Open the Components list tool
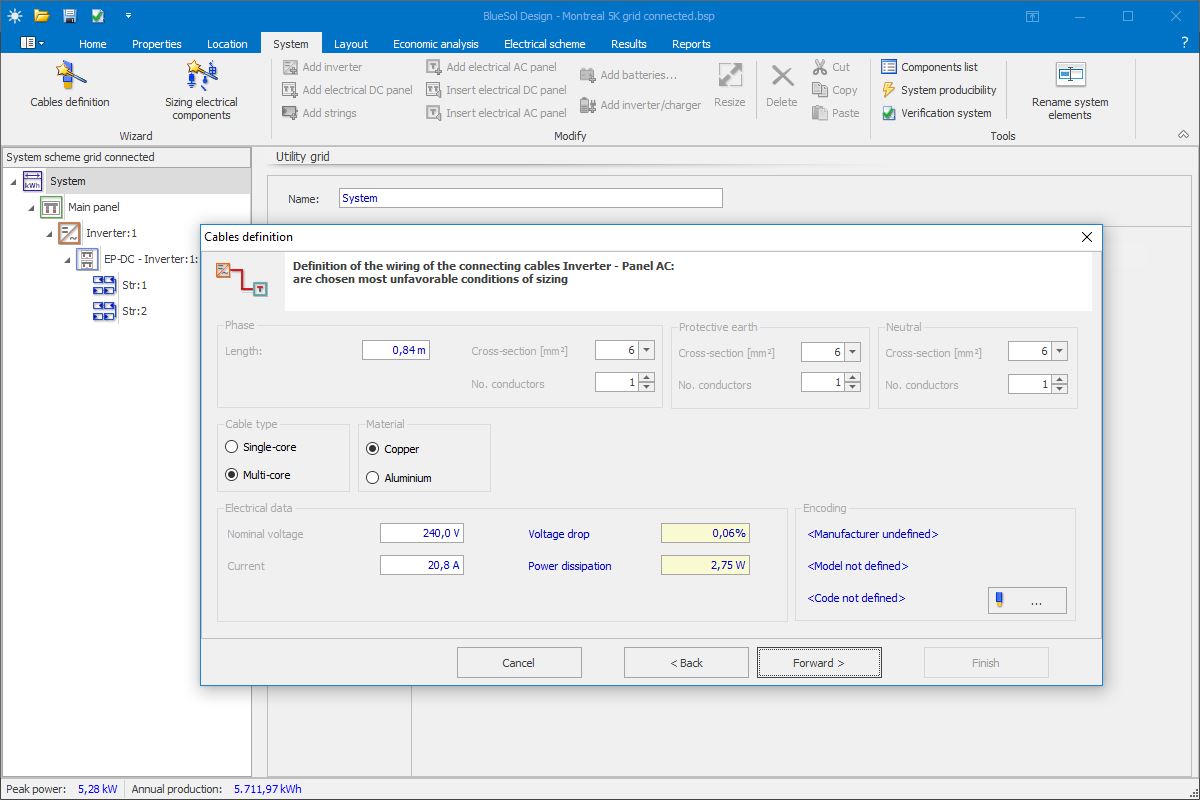 (x=929, y=67)
